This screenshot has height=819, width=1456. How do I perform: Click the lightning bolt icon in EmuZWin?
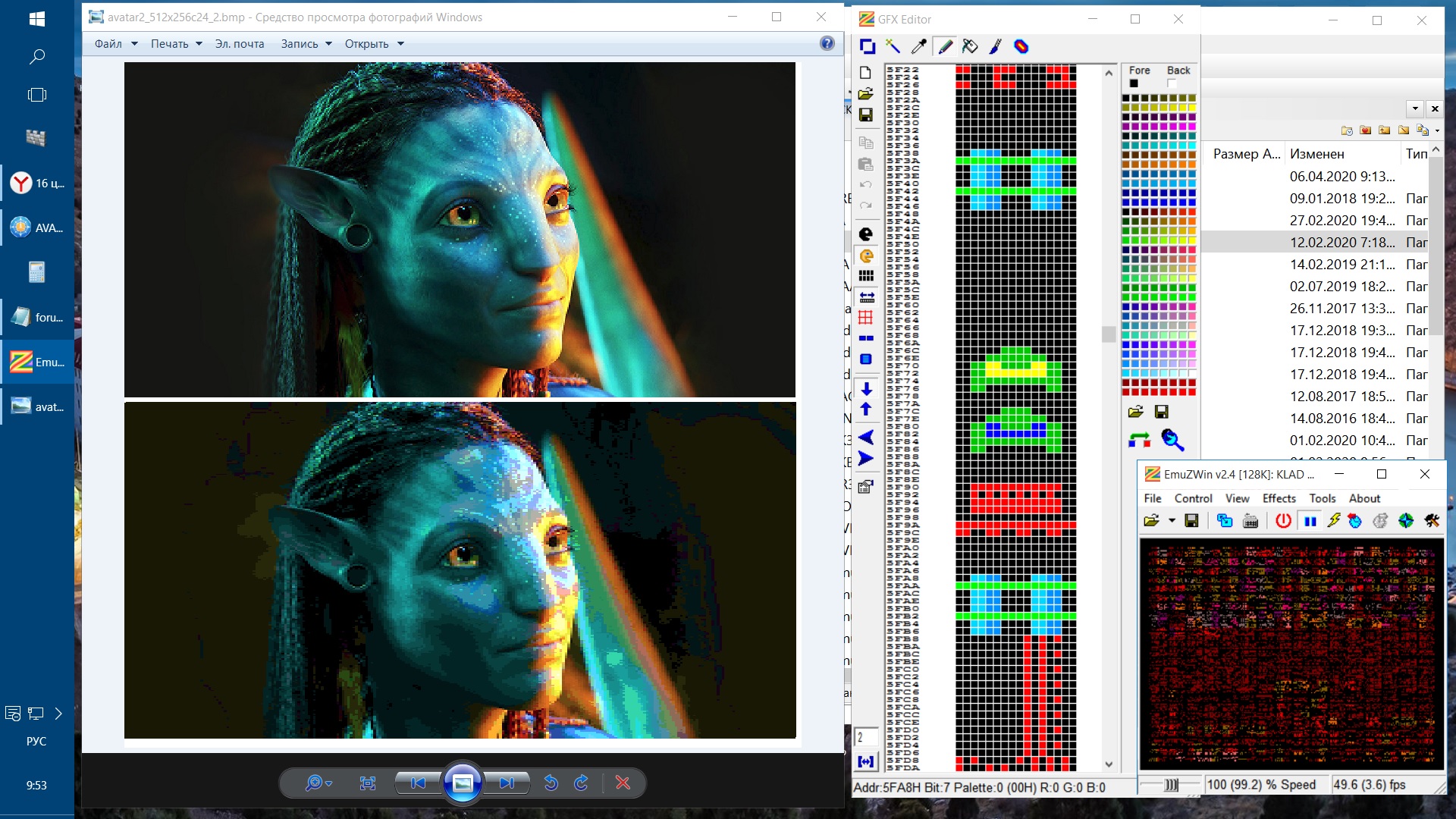[x=1334, y=521]
